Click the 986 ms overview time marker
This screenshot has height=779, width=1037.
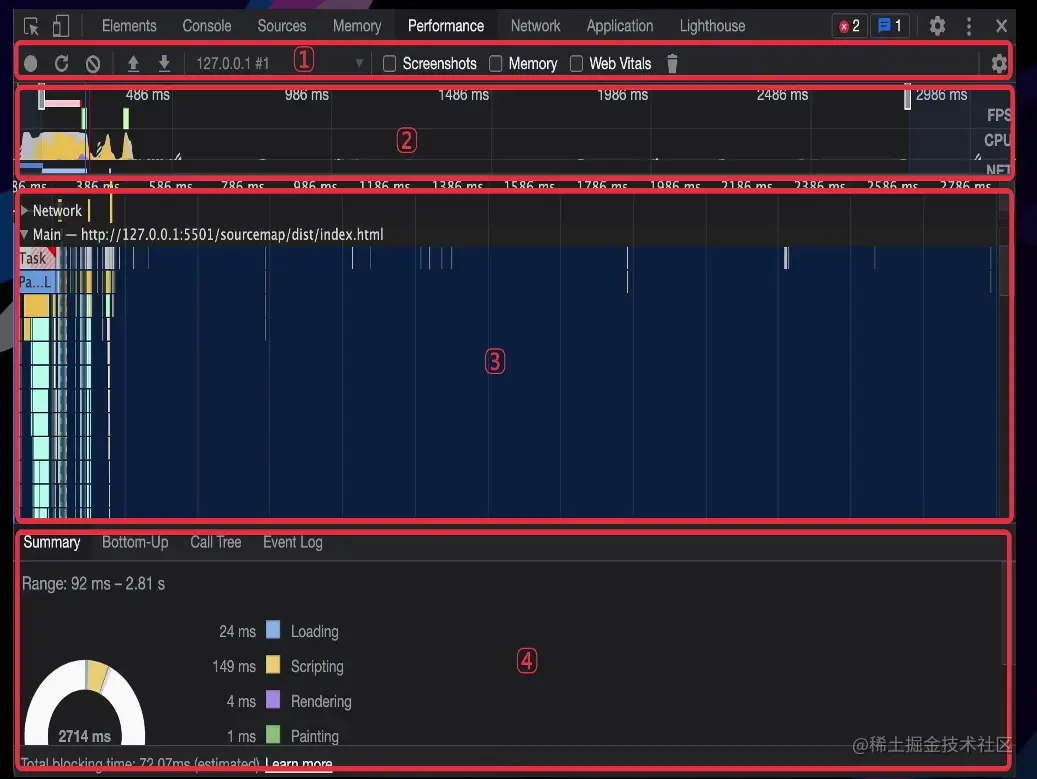tap(306, 95)
